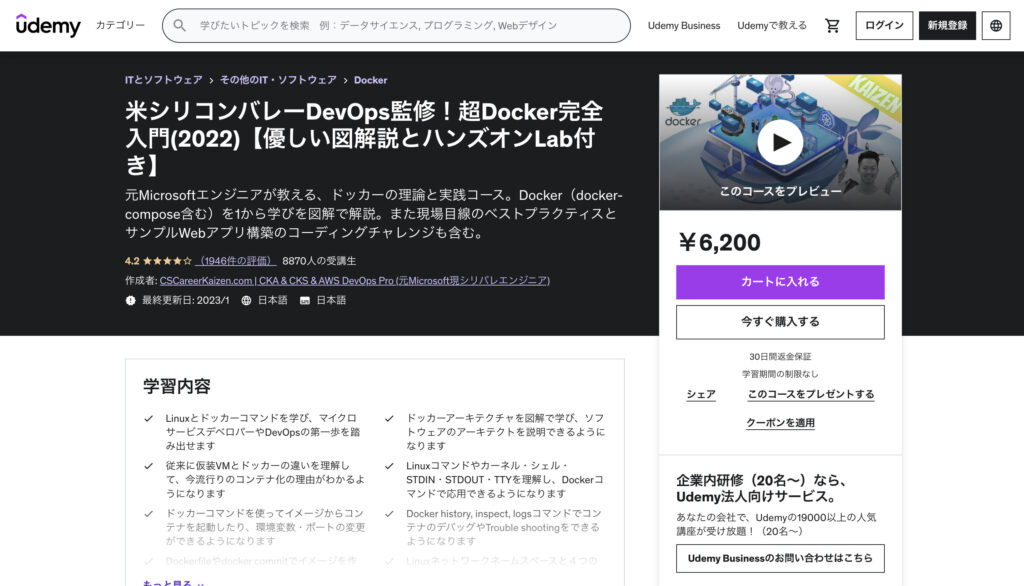This screenshot has width=1024, height=586.
Task: Open Udemy Business page
Action: point(684,25)
